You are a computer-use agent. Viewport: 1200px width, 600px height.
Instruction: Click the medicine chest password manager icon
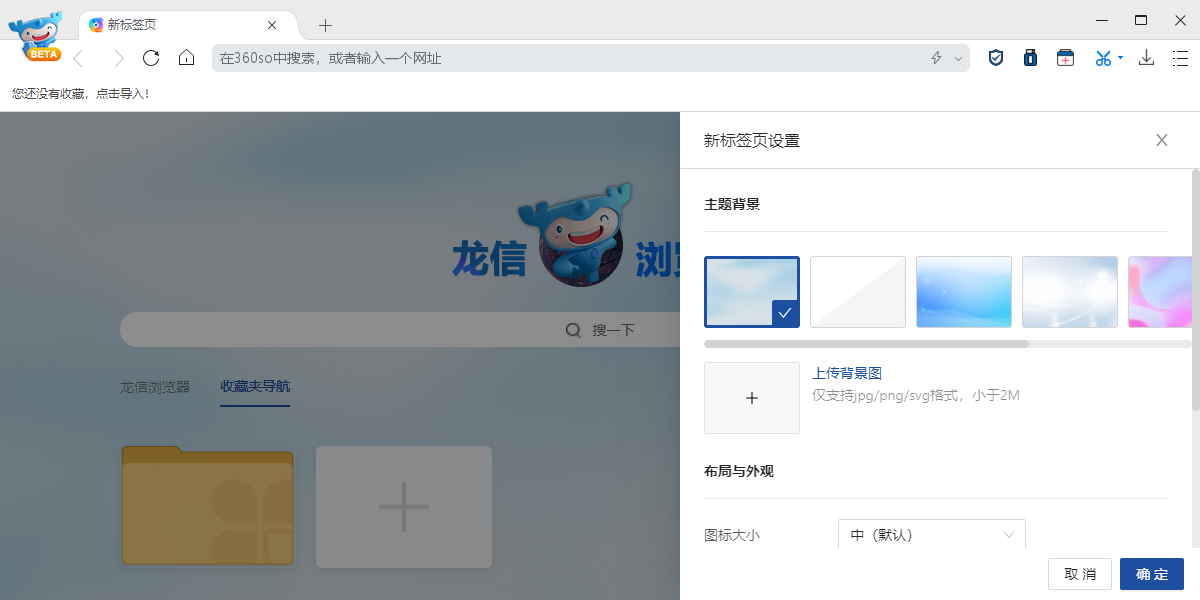pyautogui.click(x=1030, y=58)
